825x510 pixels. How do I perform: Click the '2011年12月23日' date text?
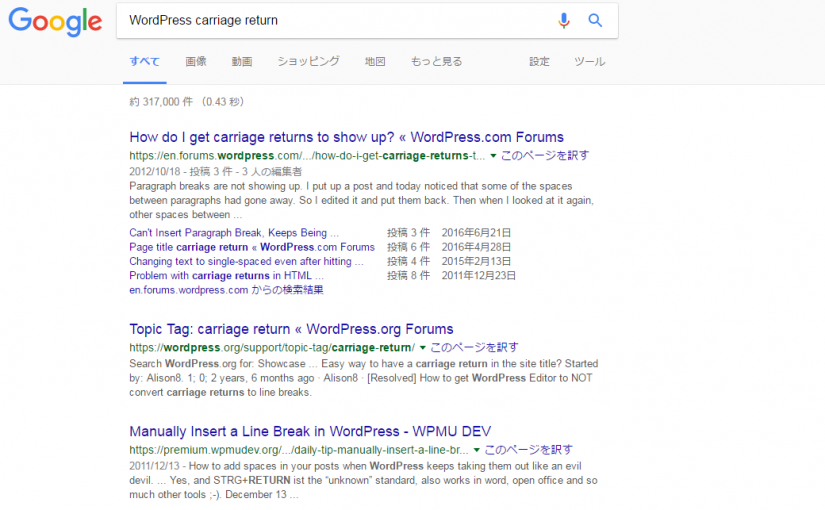pyautogui.click(x=479, y=275)
